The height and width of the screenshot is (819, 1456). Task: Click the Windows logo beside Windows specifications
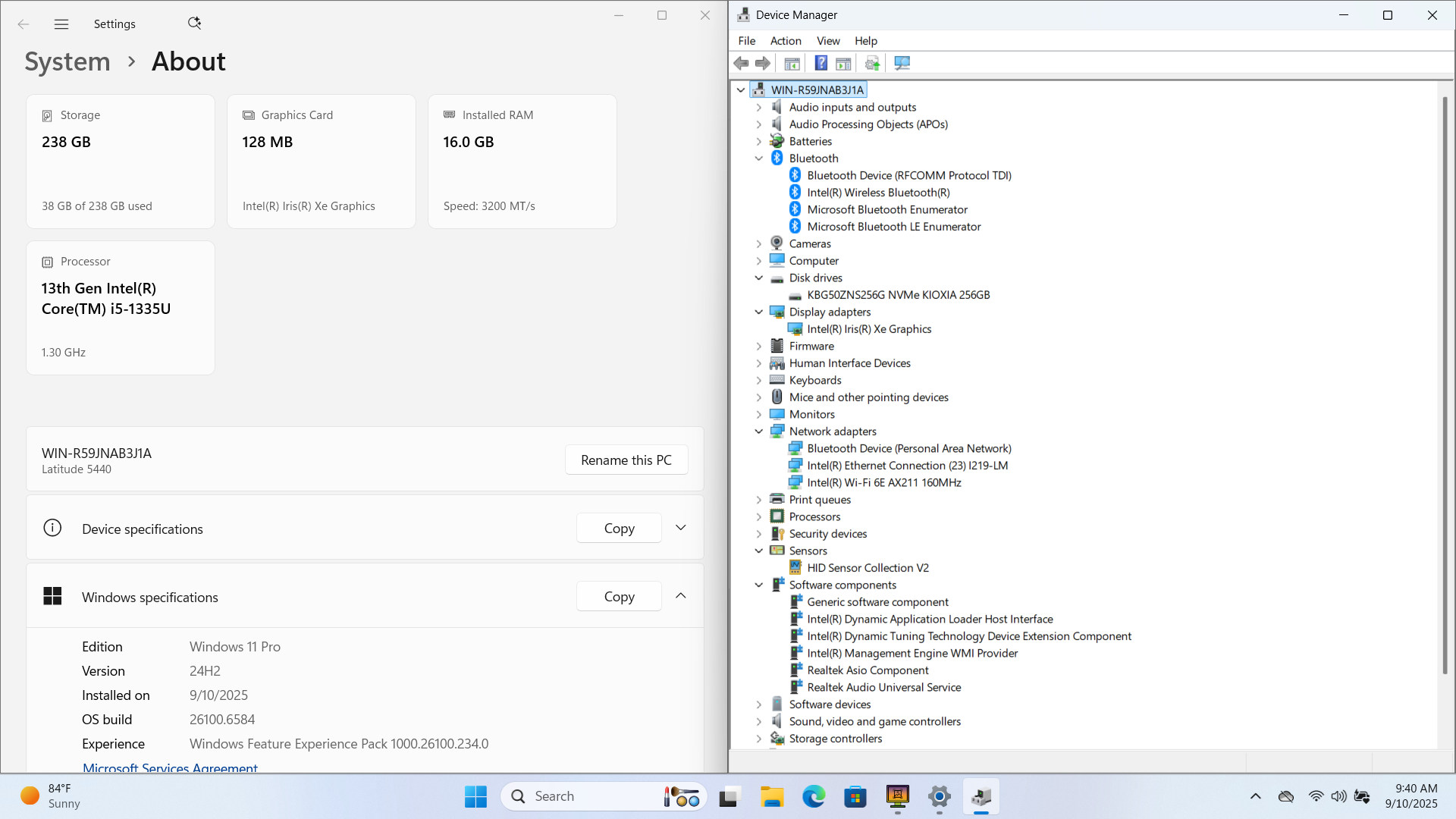pos(52,596)
